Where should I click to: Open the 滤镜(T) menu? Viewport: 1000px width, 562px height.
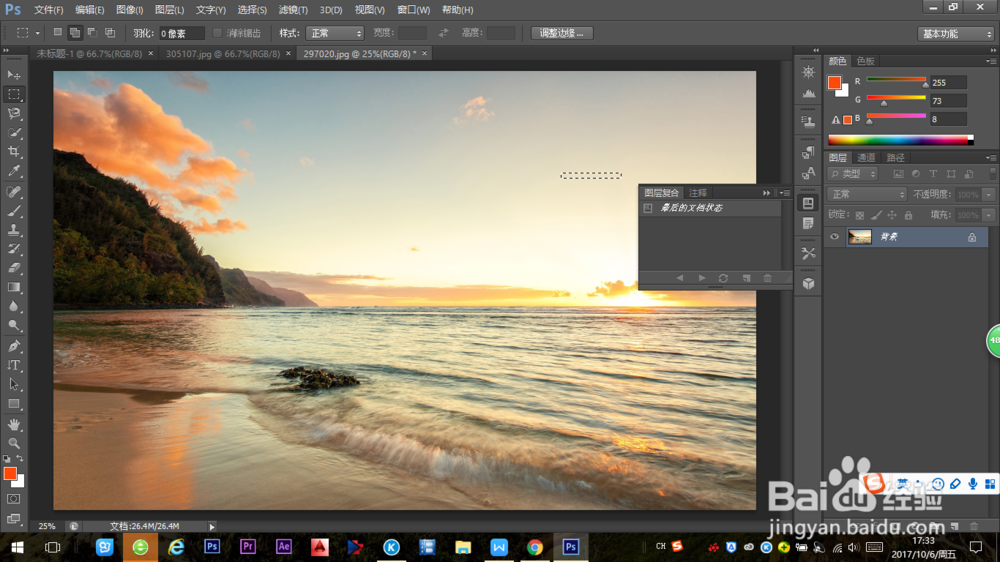pos(293,10)
